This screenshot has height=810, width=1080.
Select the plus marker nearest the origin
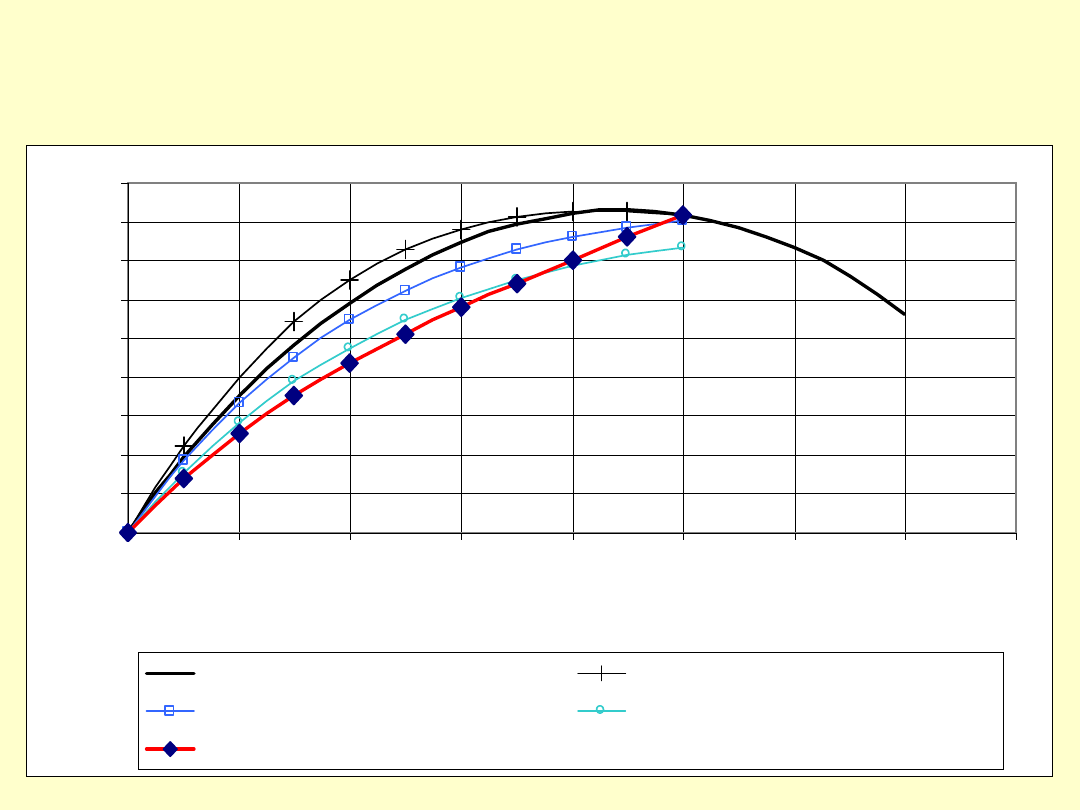click(183, 446)
